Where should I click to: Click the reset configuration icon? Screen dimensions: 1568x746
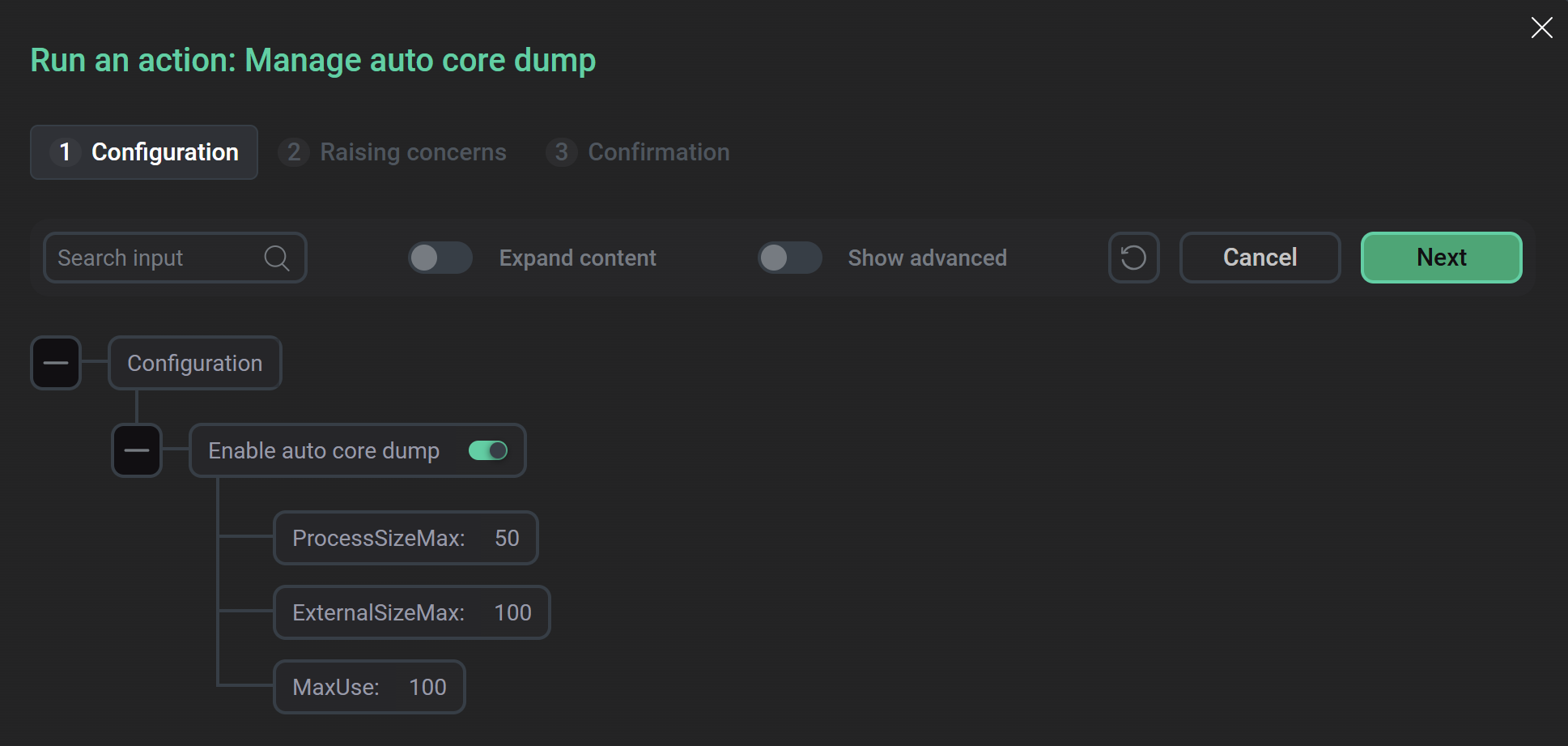(1133, 258)
